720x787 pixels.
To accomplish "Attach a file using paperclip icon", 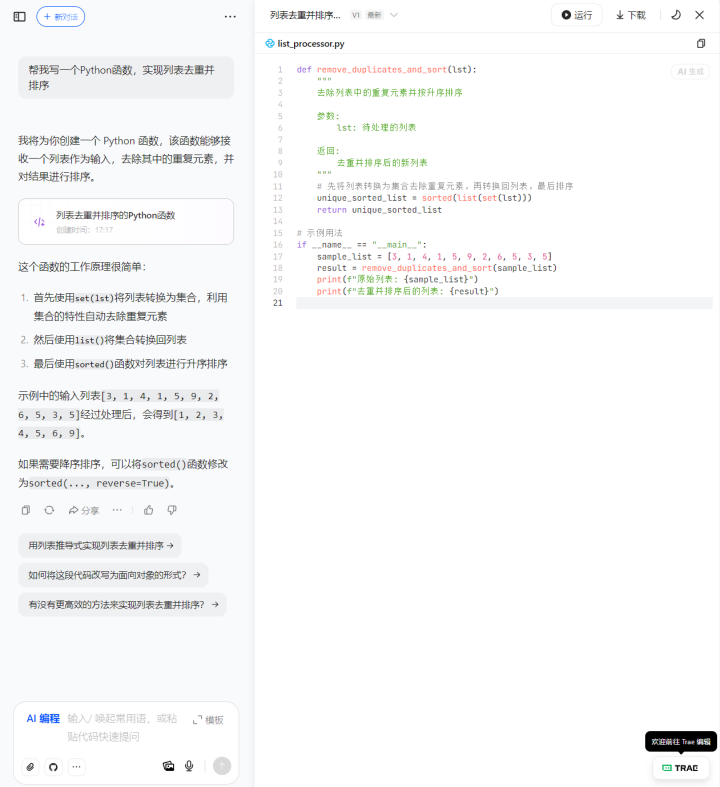I will [x=30, y=766].
